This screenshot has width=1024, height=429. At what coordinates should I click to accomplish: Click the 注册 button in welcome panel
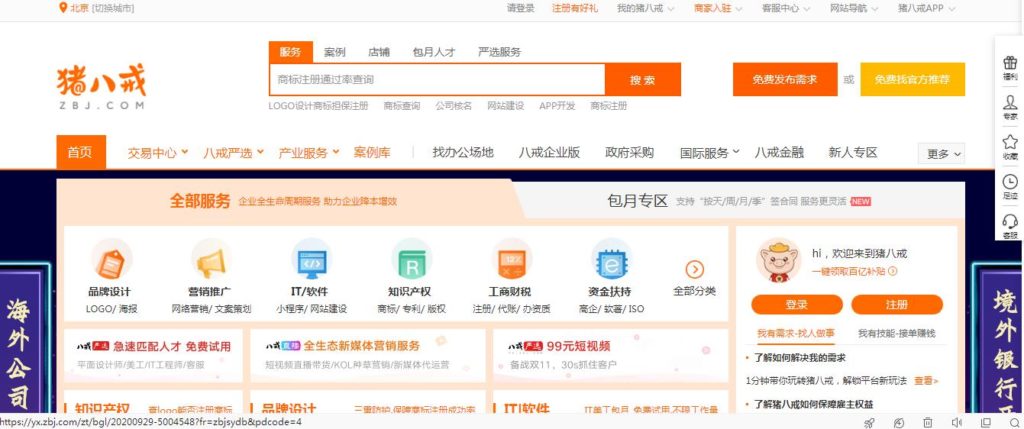[897, 304]
